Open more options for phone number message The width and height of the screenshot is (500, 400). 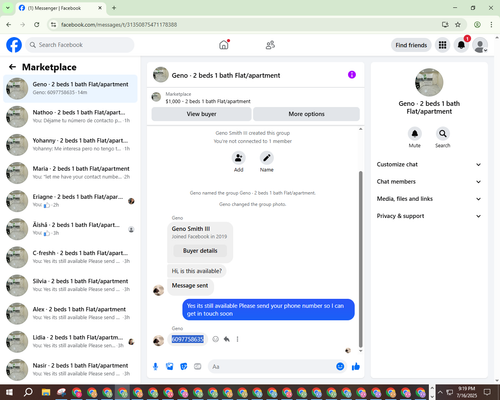pos(237,339)
